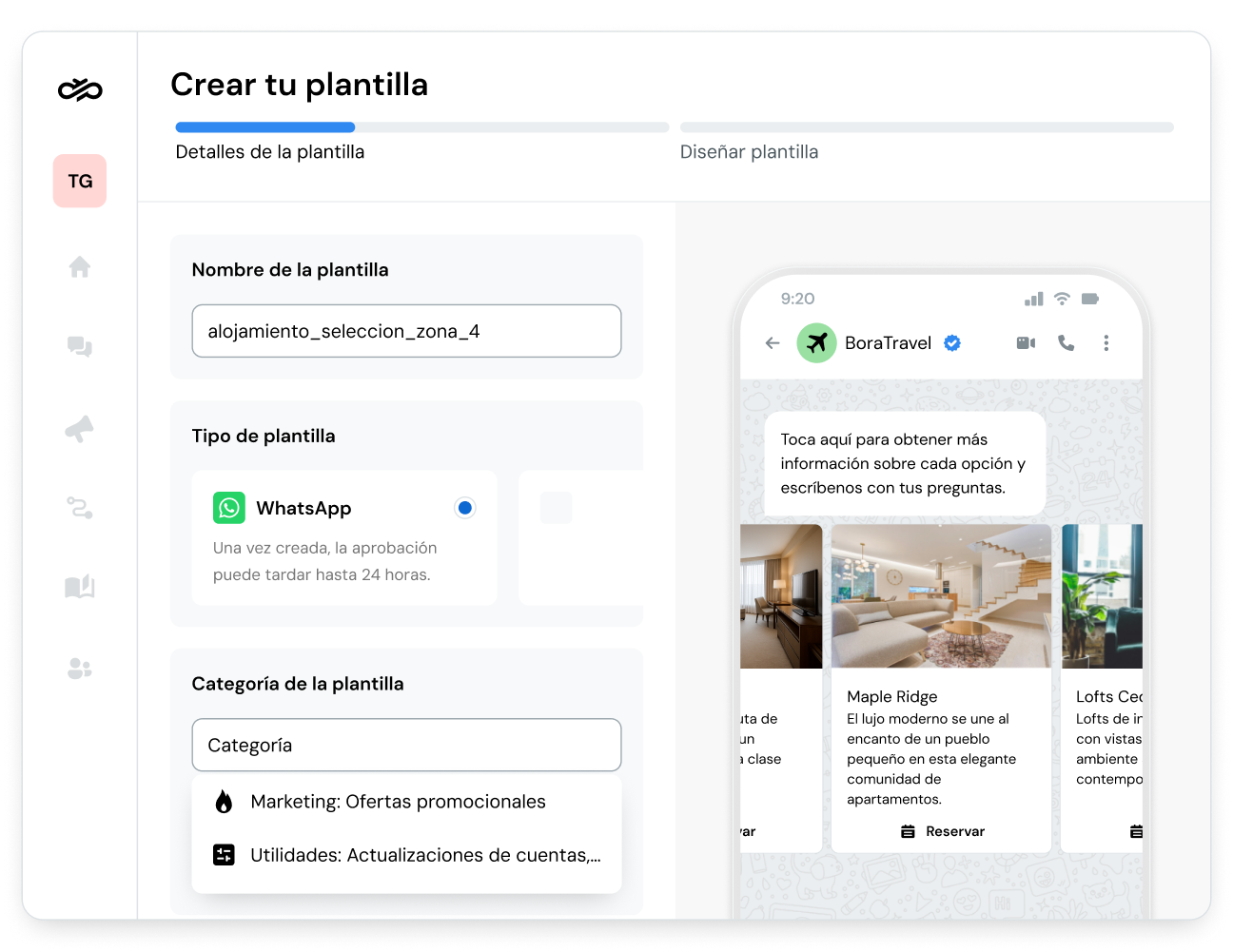This screenshot has height=952, width=1233.
Task: Select the WhatsApp radio button
Action: pyautogui.click(x=464, y=508)
